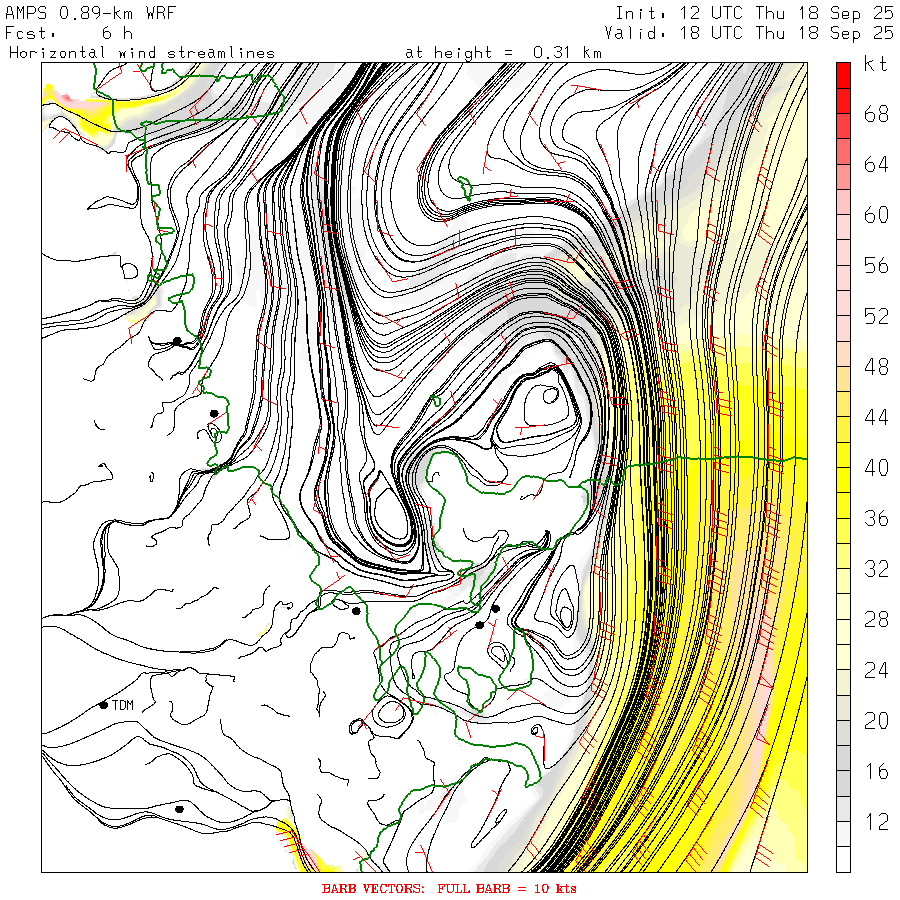Click the "BARB VECTORS: FULL BARB = 10 kts" caption

click(x=449, y=889)
